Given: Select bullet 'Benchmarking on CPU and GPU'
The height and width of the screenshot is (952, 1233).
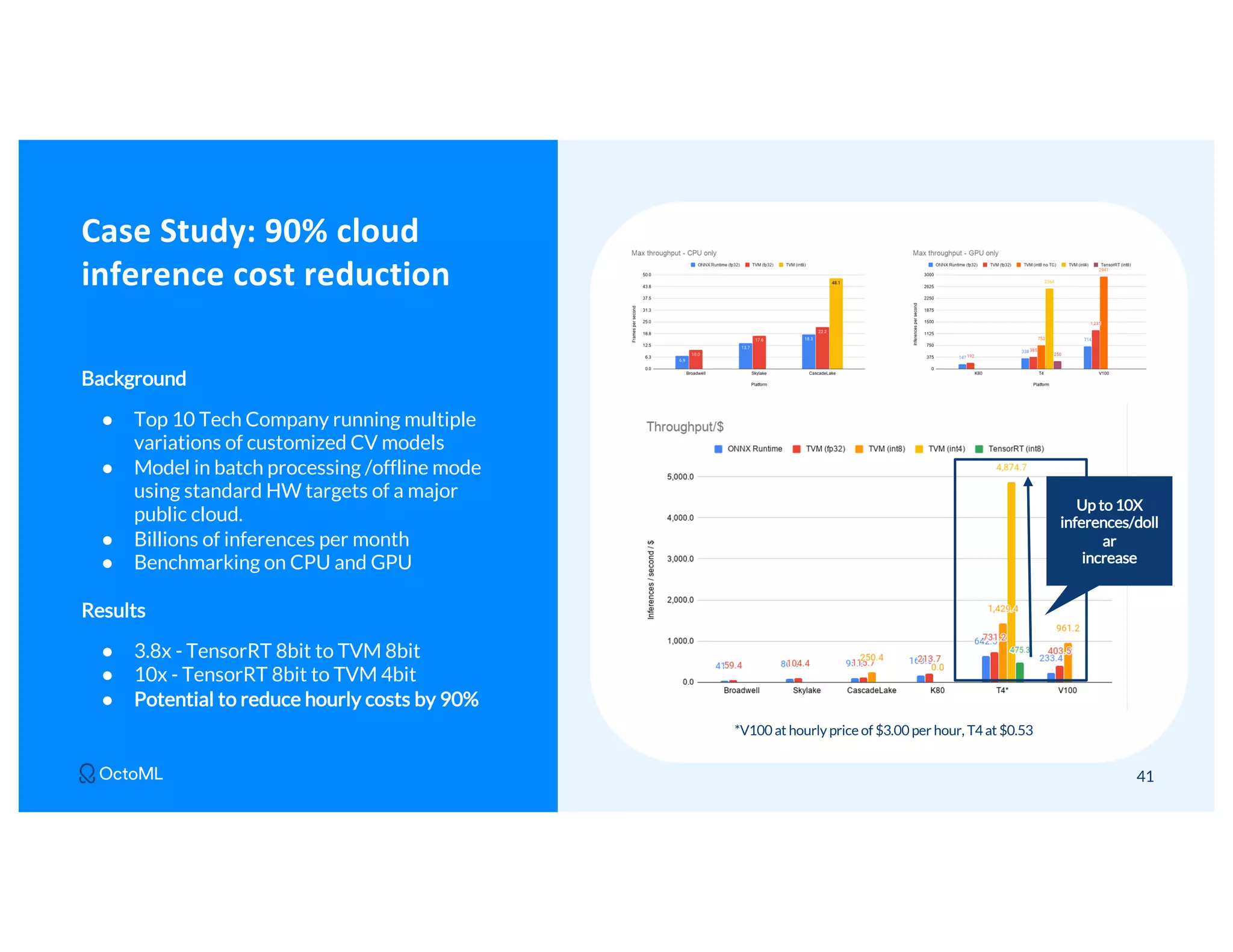Looking at the screenshot, I should click(x=273, y=562).
